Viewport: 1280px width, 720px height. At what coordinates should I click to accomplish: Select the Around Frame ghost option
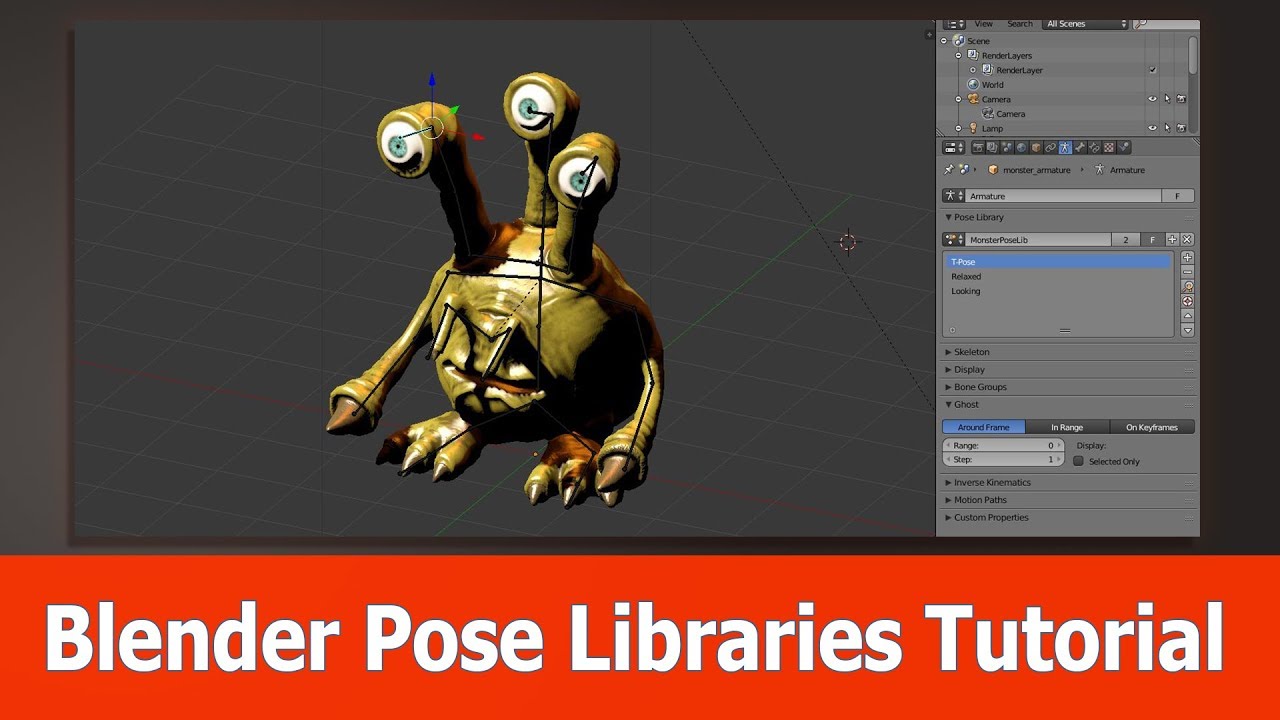[x=984, y=427]
